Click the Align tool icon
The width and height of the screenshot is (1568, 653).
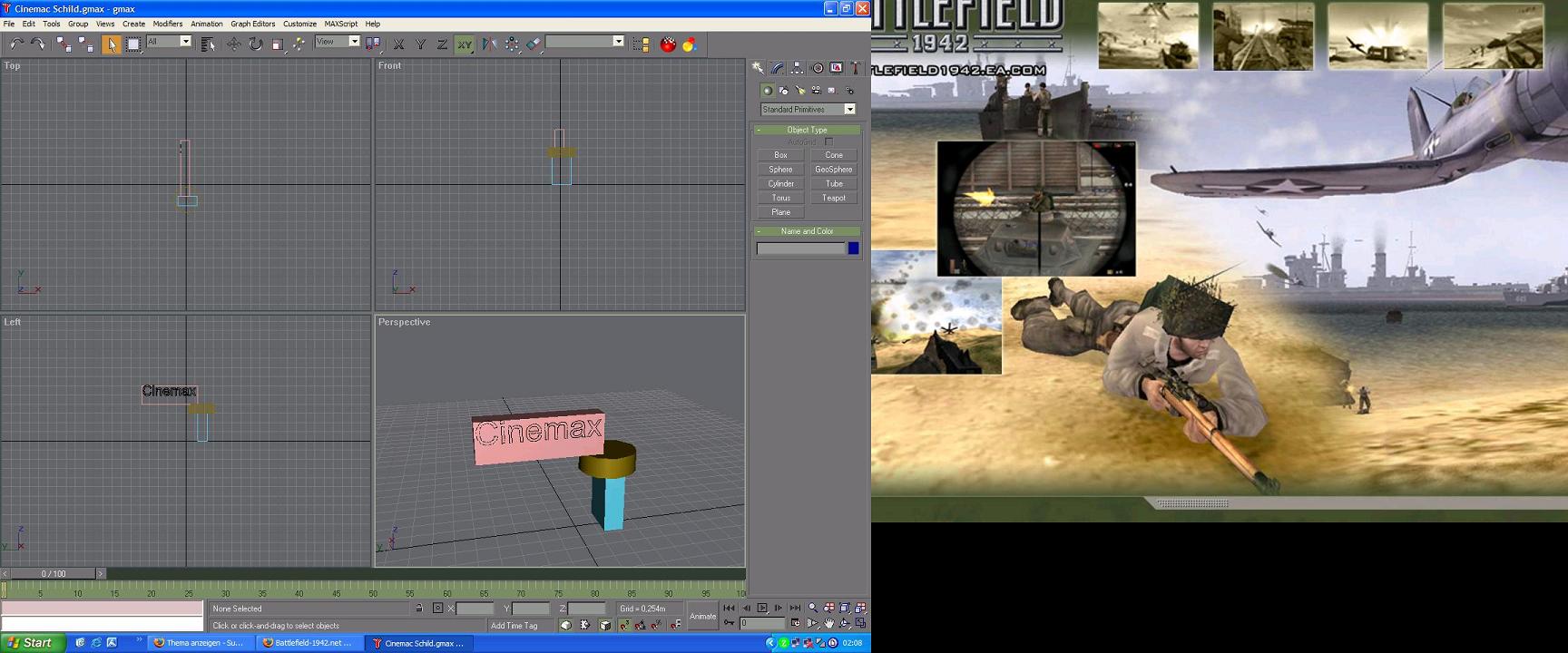click(534, 44)
